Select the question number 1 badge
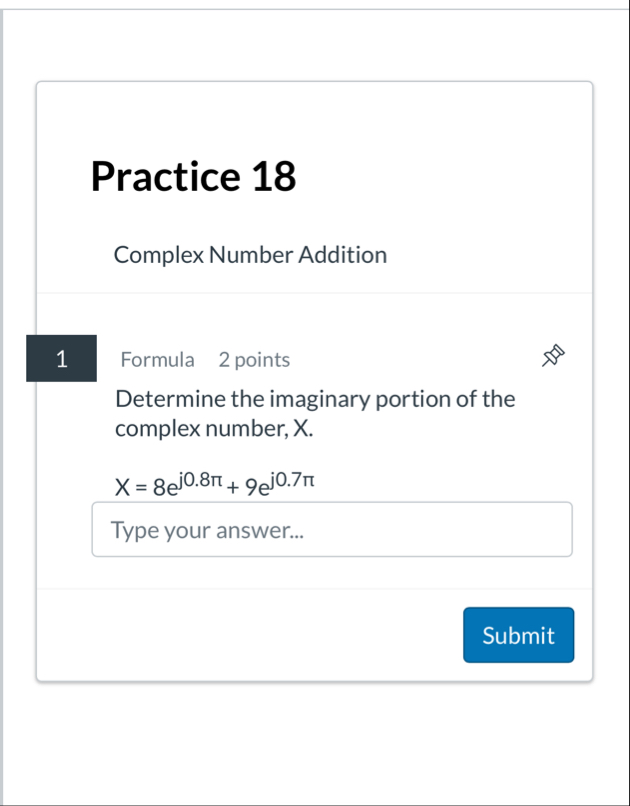Viewport: 630px width, 806px height. [61, 358]
